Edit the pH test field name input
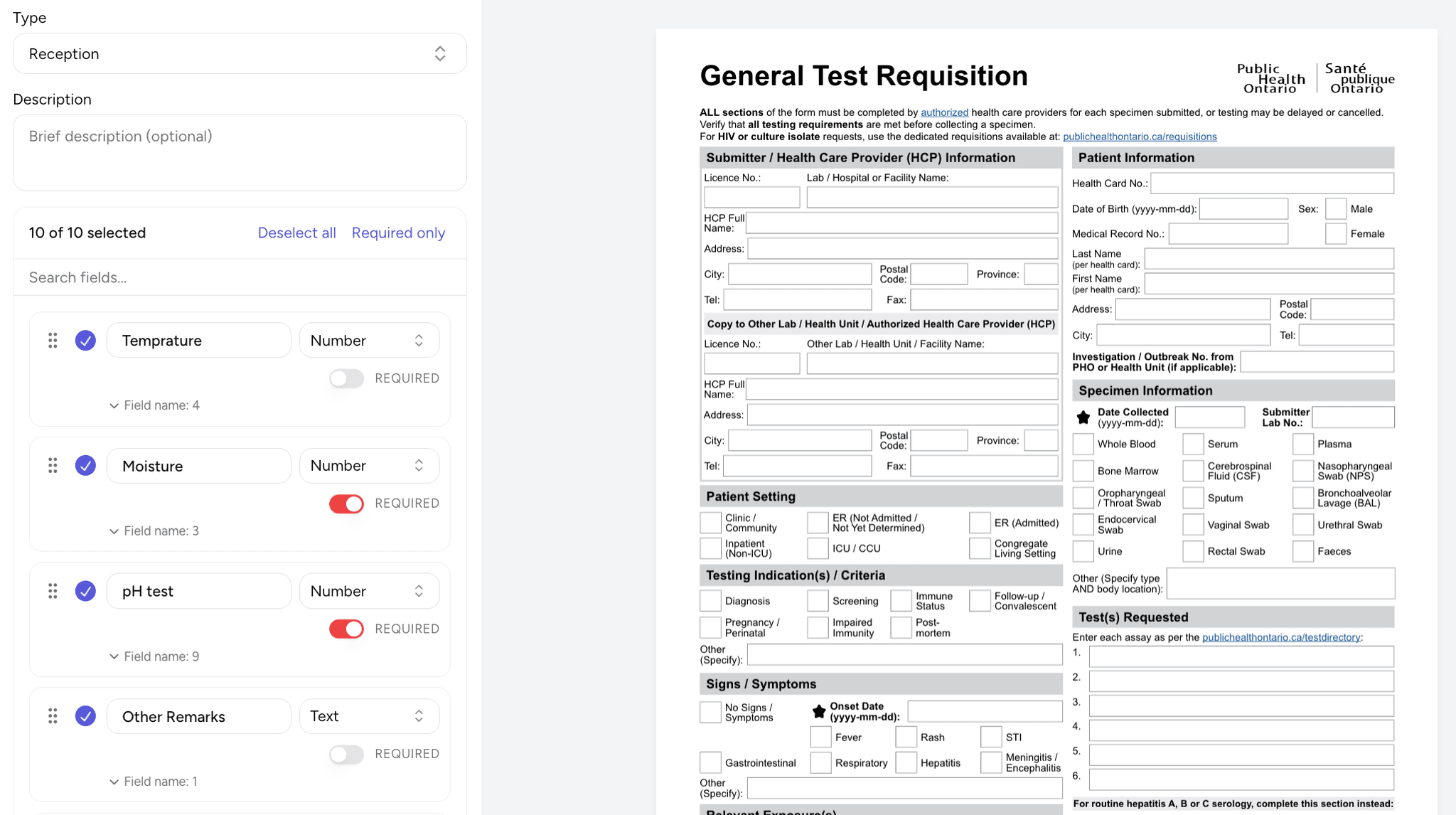Viewport: 1456px width, 815px height. 199,591
